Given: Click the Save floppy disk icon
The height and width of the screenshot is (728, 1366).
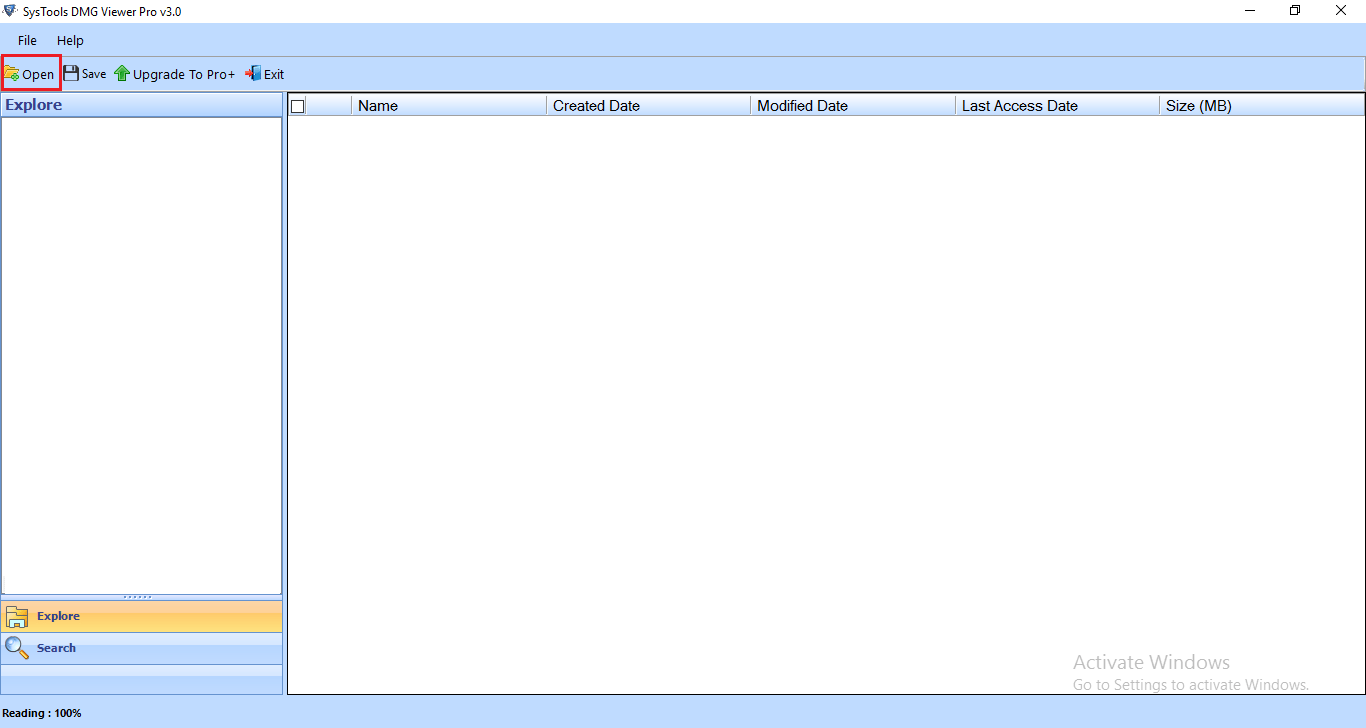Looking at the screenshot, I should [x=71, y=73].
